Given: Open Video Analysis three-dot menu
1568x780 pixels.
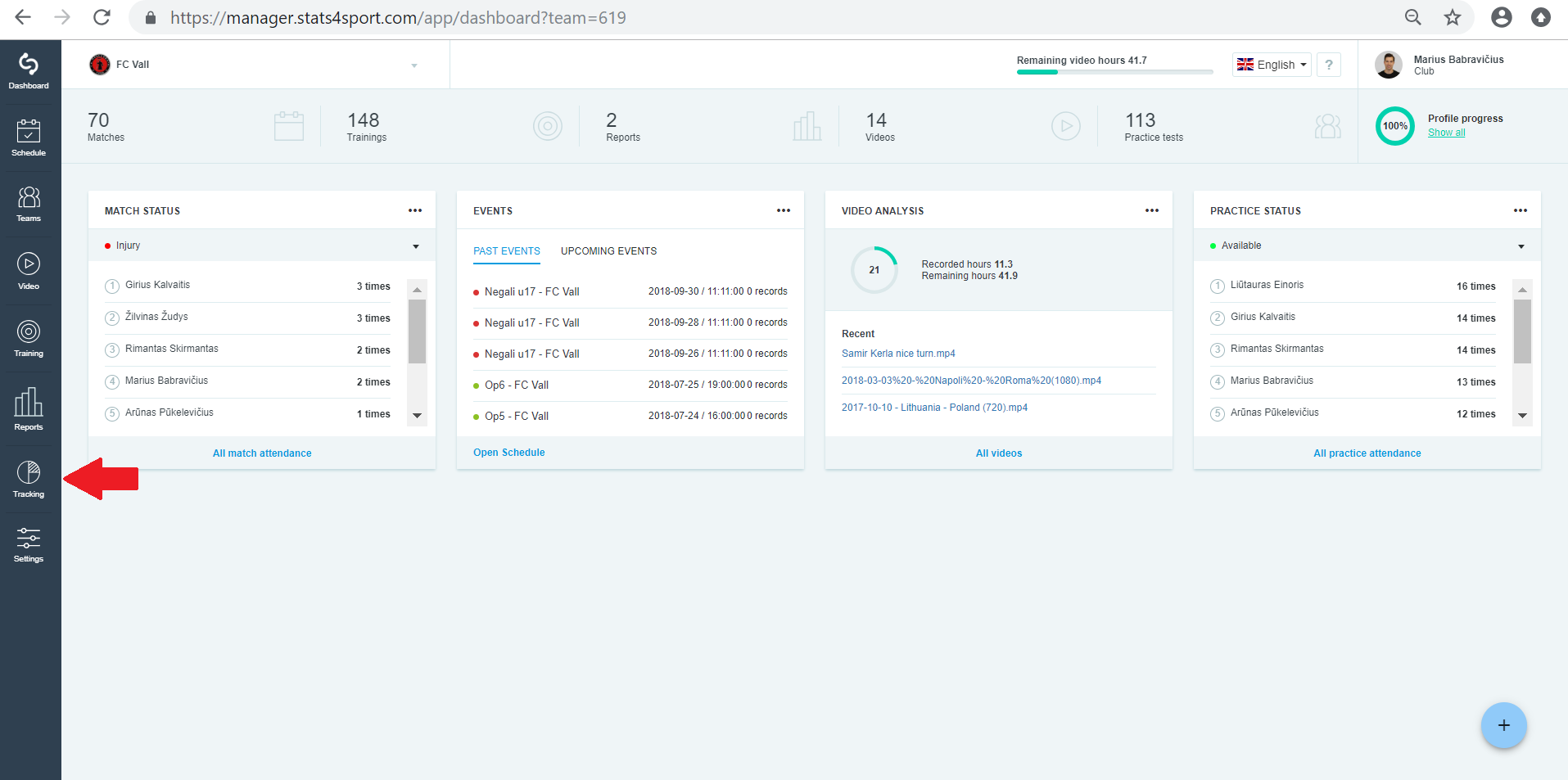Looking at the screenshot, I should click(1152, 210).
